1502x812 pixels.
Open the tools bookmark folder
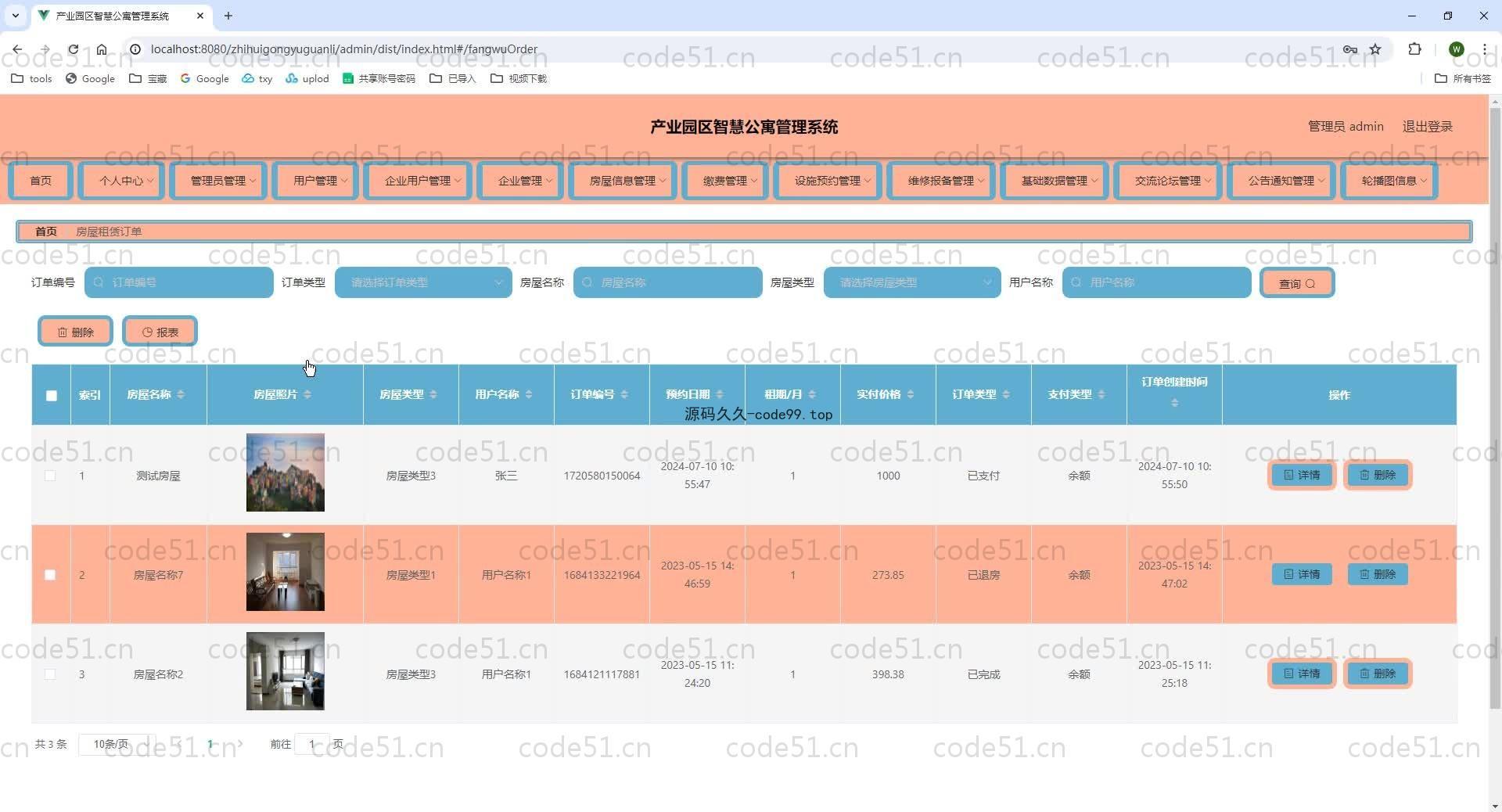coord(31,78)
